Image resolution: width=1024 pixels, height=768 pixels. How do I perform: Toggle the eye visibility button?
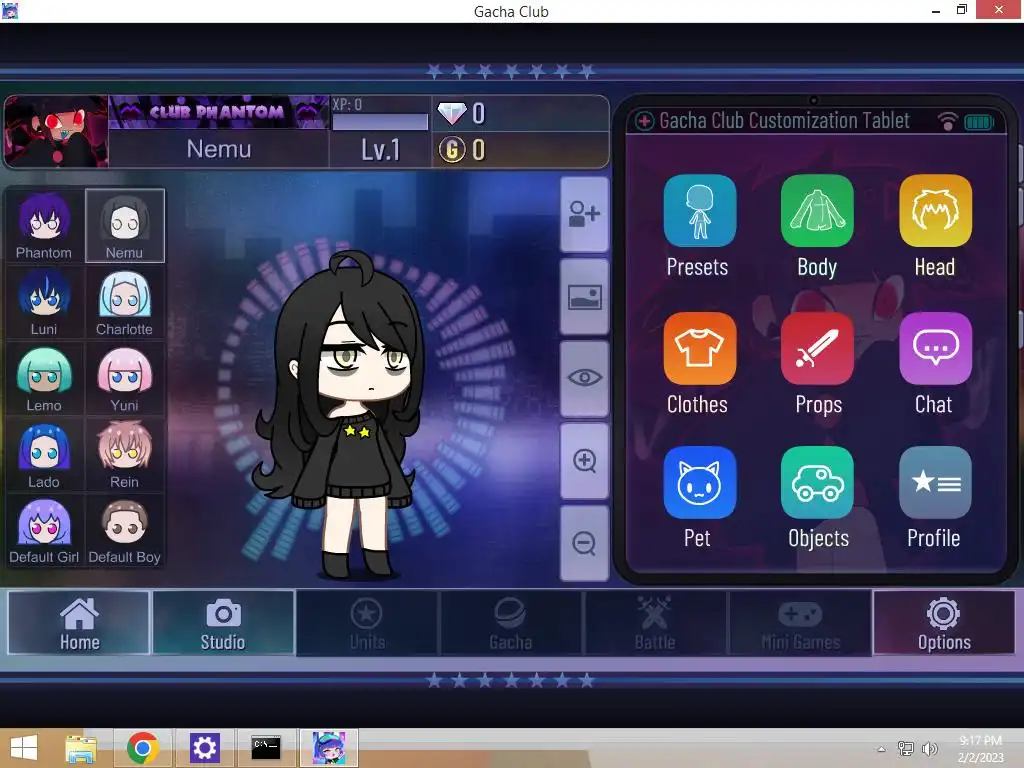coord(584,378)
